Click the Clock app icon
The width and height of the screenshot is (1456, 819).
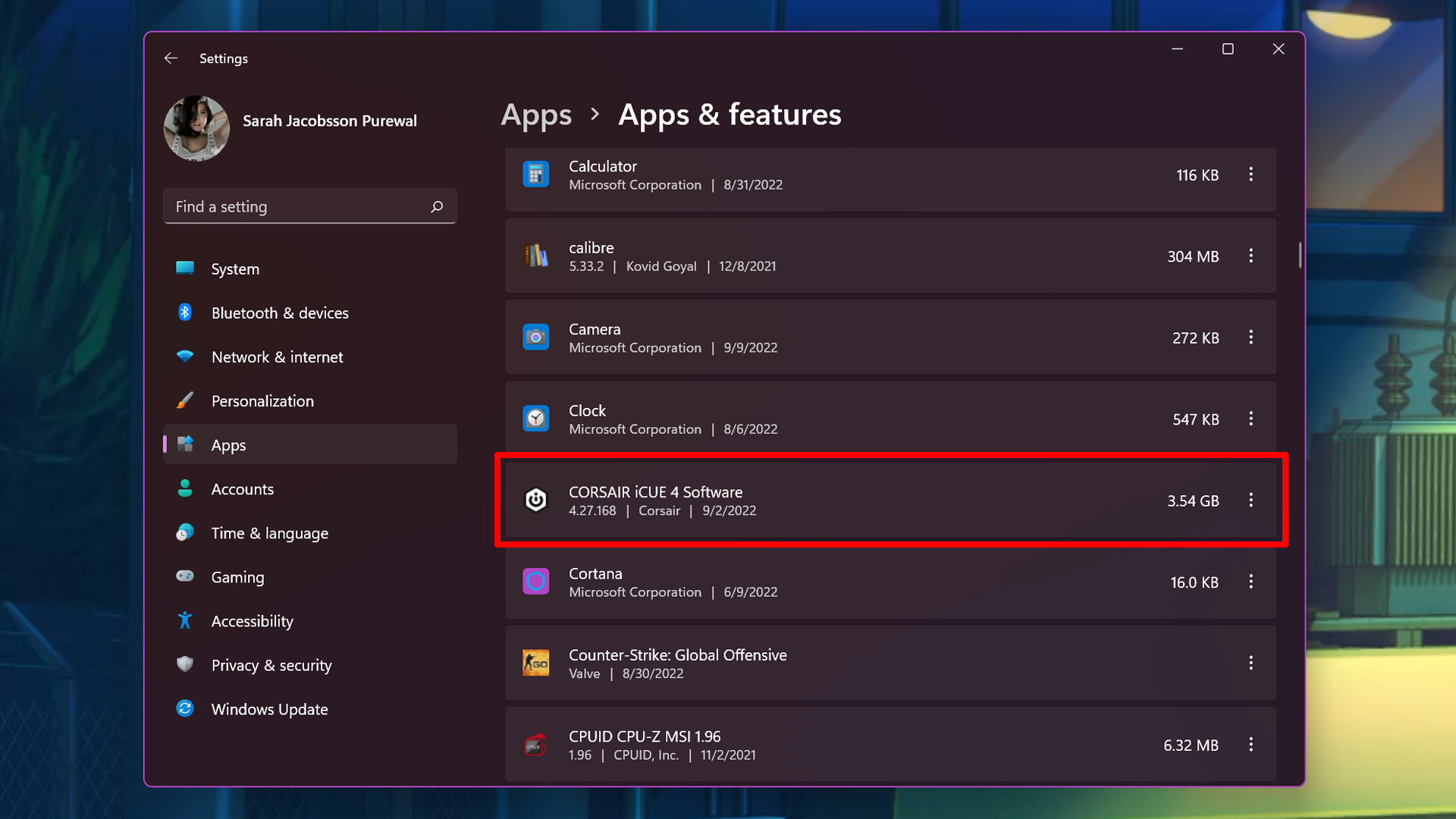536,419
